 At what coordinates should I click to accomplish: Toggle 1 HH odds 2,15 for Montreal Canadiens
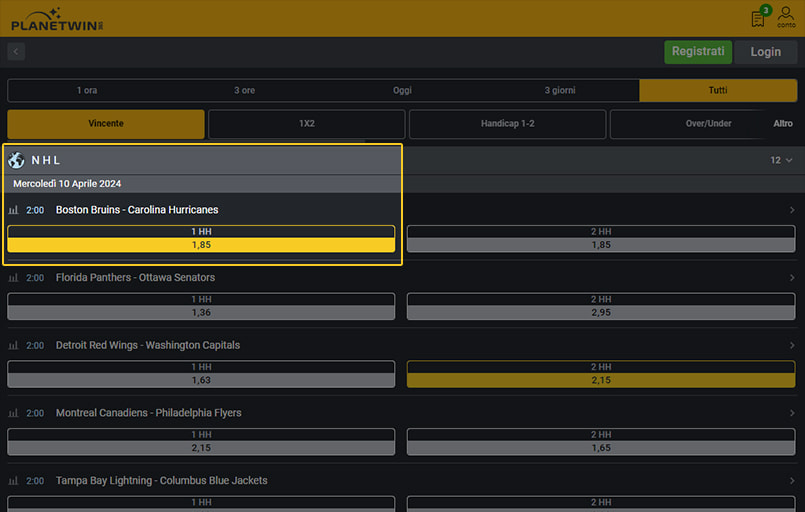201,442
